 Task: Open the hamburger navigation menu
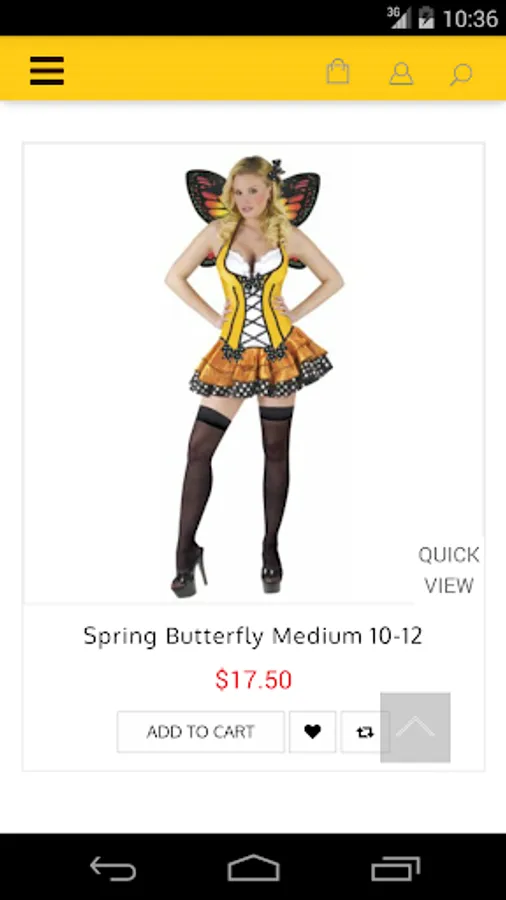(x=47, y=71)
